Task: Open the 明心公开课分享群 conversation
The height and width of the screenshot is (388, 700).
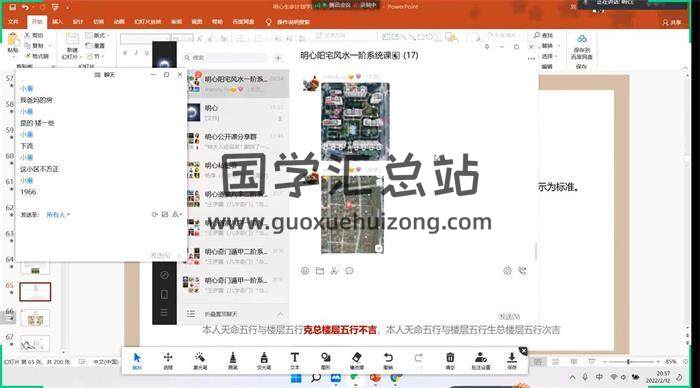Action: (x=236, y=141)
